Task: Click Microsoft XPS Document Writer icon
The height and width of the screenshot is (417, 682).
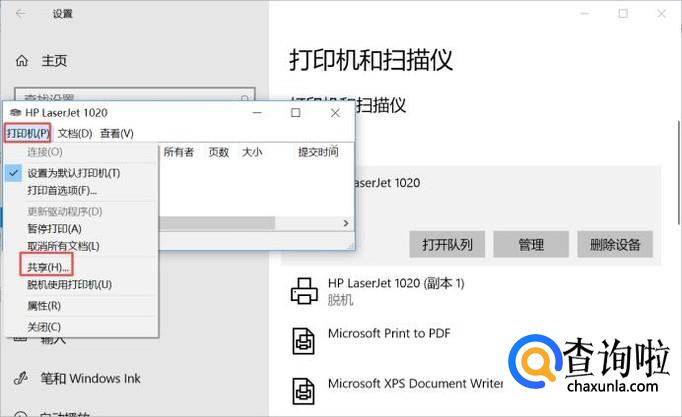Action: coord(304,391)
